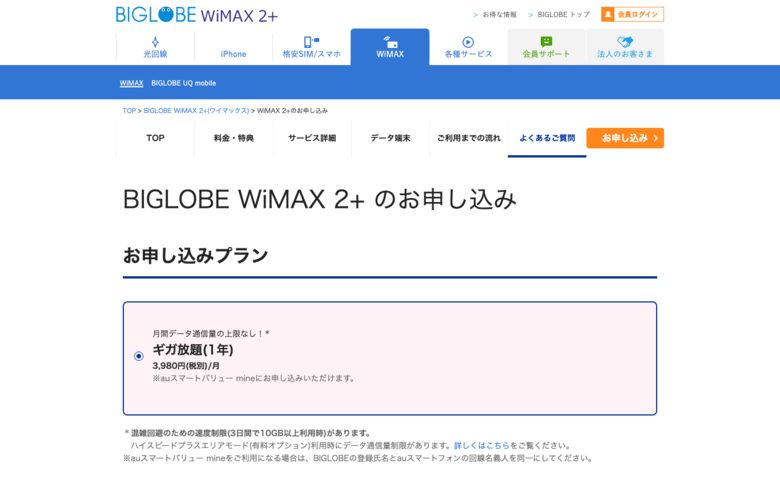This screenshot has height=480, width=780.
Task: Open the 料金・特典 menu item
Action: click(x=234, y=138)
